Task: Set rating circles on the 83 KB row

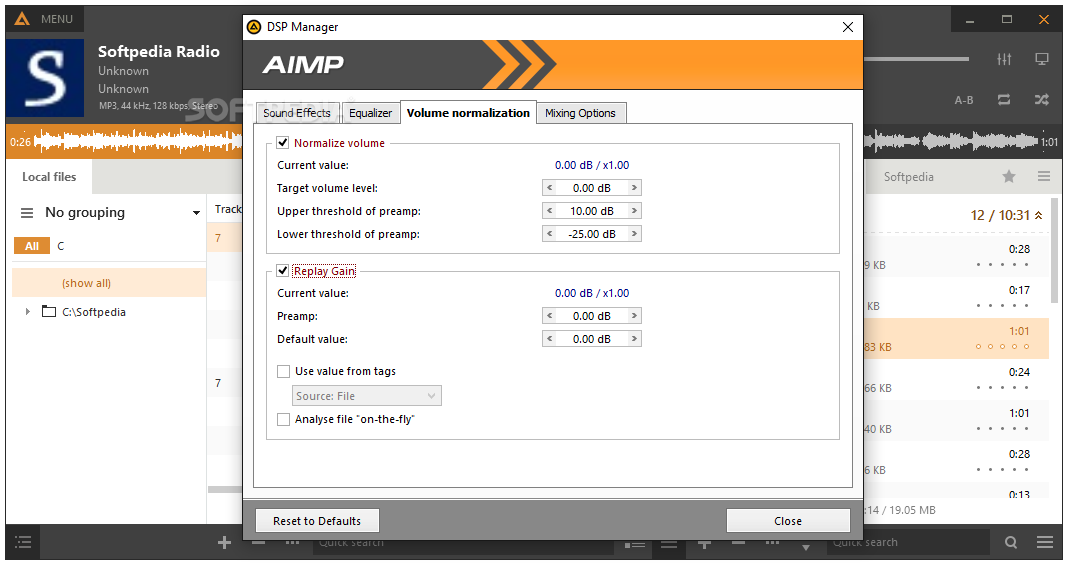Action: pos(1002,346)
